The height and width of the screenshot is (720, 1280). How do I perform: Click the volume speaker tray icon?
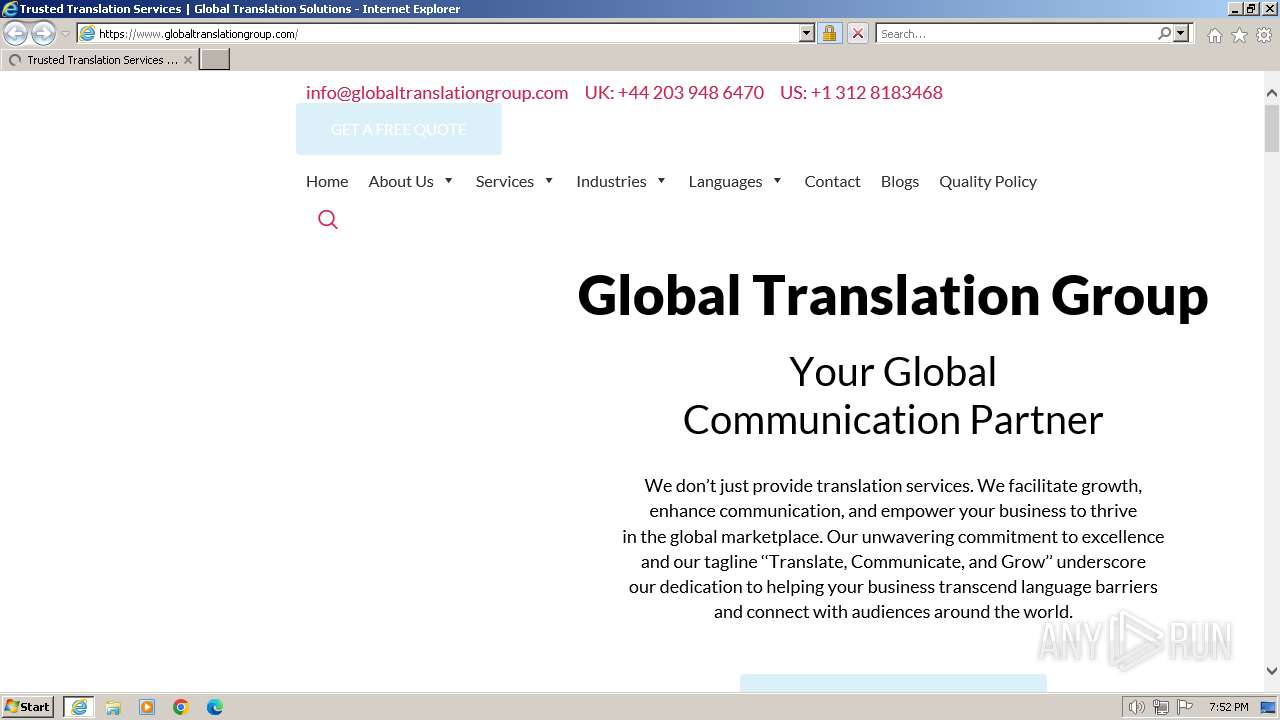(x=1137, y=707)
